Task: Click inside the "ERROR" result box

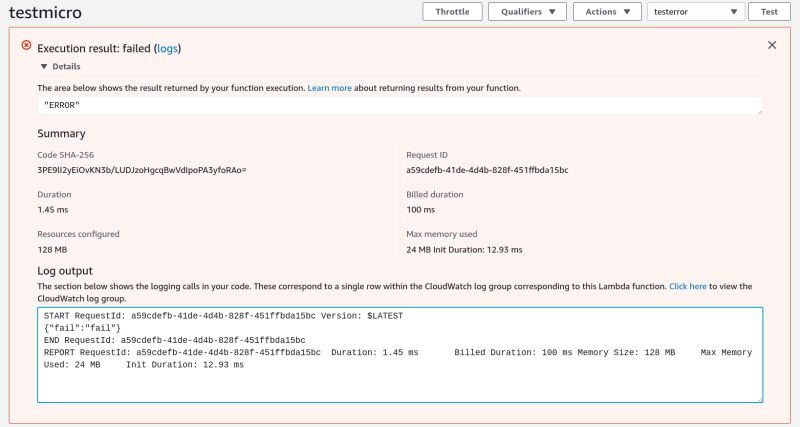Action: click(x=400, y=106)
